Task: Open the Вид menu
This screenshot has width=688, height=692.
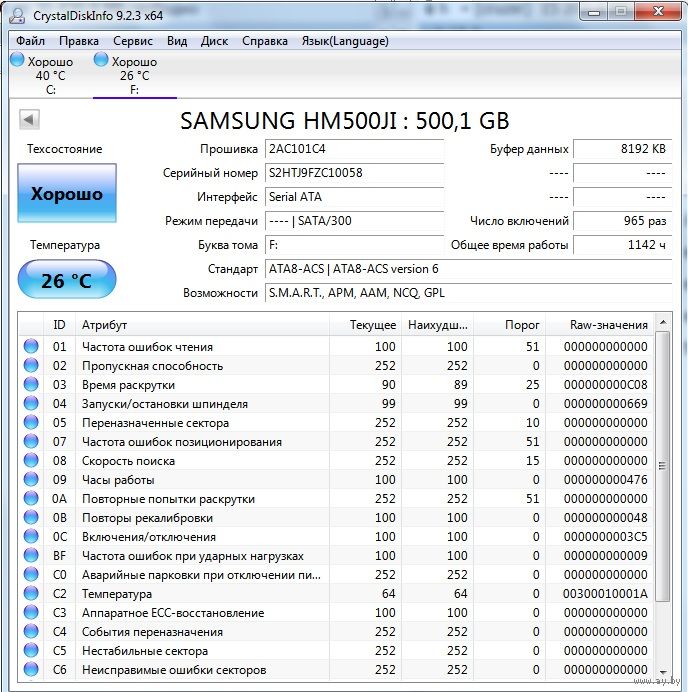Action: 177,41
